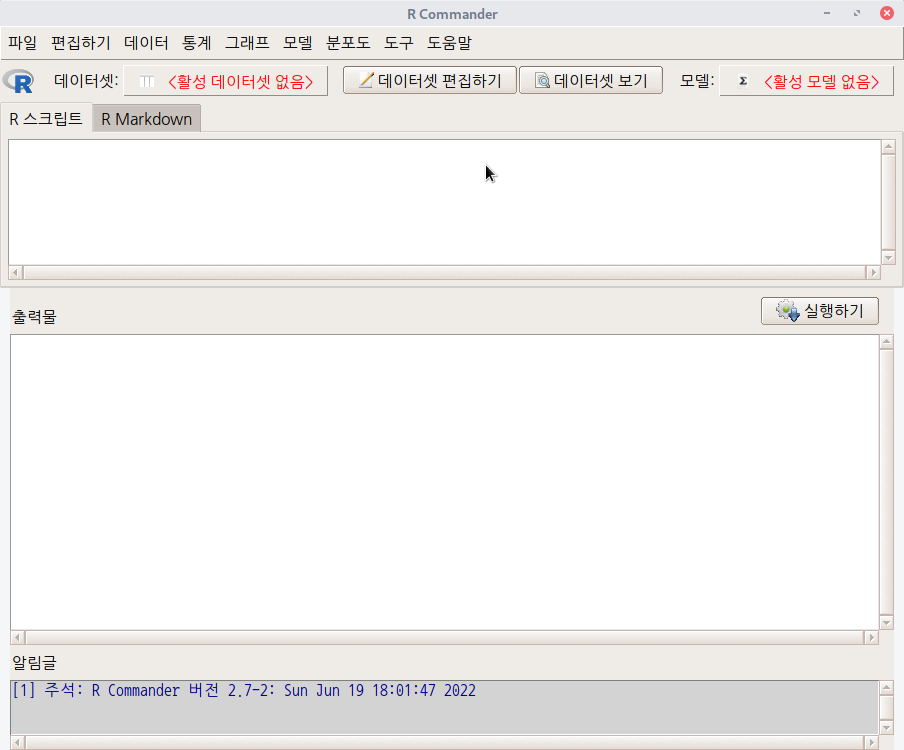
Task: Click the magnifier icon on 데이터셋 보기
Action: pos(543,80)
